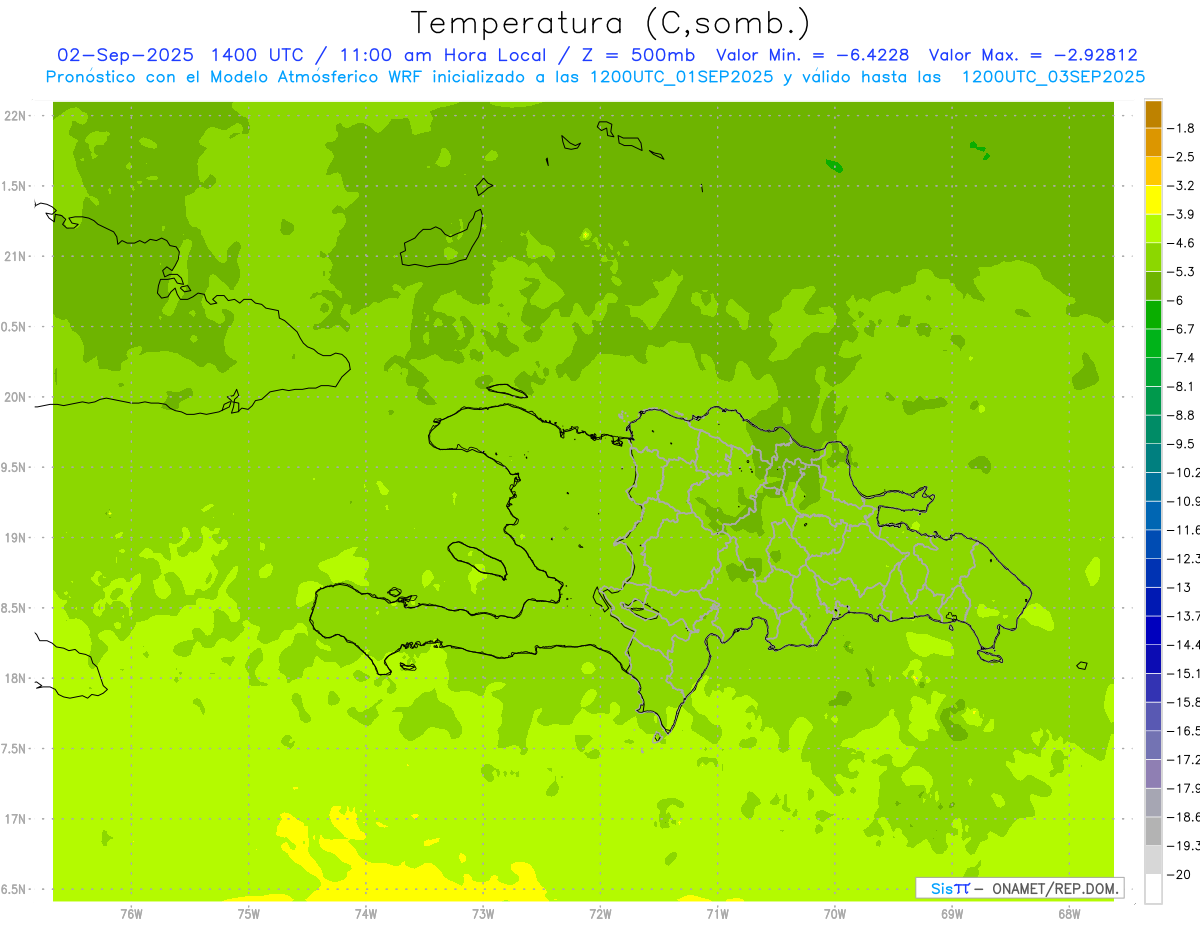Click the '-14.4' legend value
The image size is (1200, 927).
coord(1184,645)
